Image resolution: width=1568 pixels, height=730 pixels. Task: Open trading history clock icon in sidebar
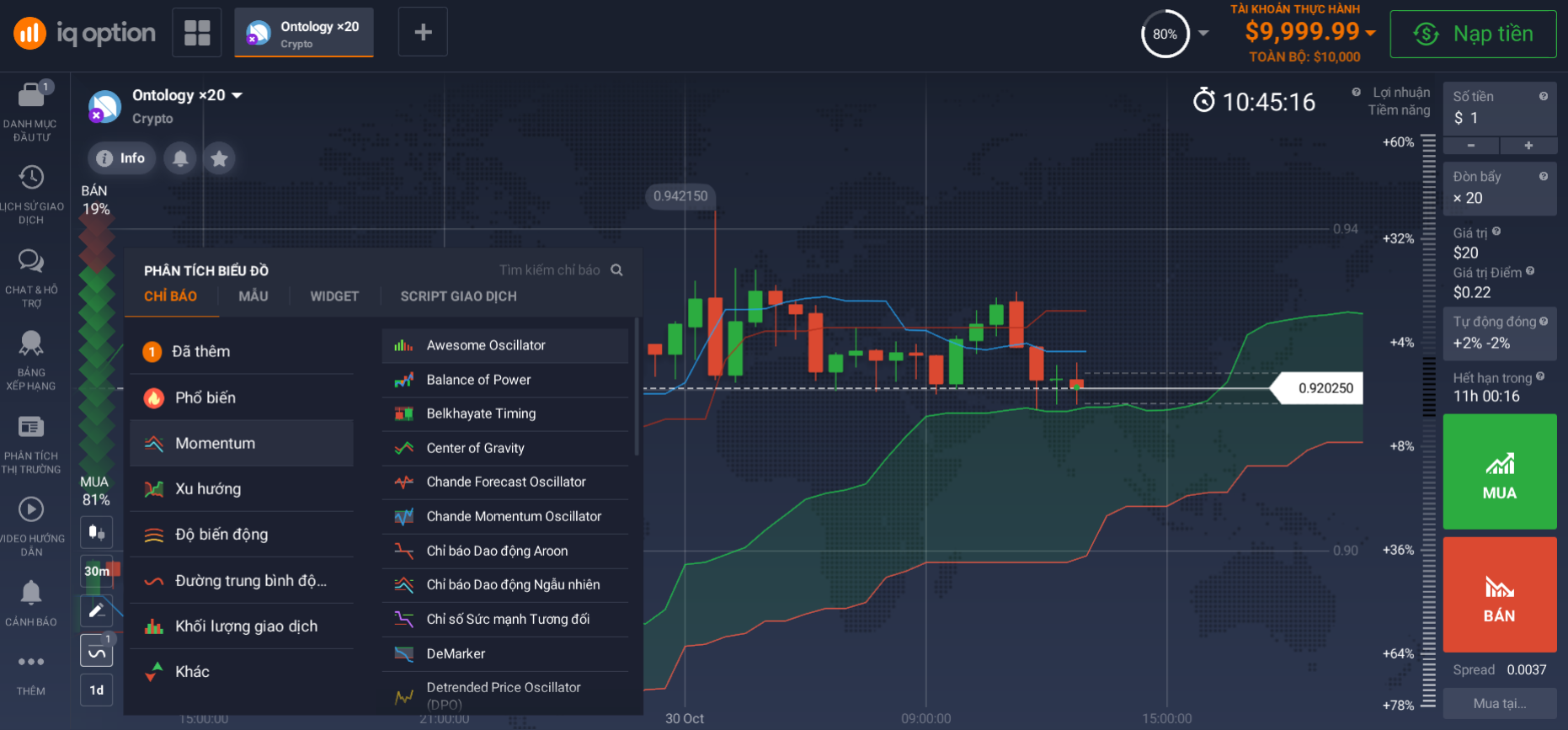[31, 178]
